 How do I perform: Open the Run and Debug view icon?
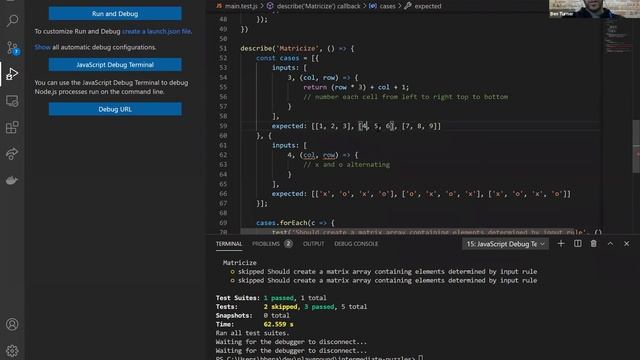coord(12,74)
